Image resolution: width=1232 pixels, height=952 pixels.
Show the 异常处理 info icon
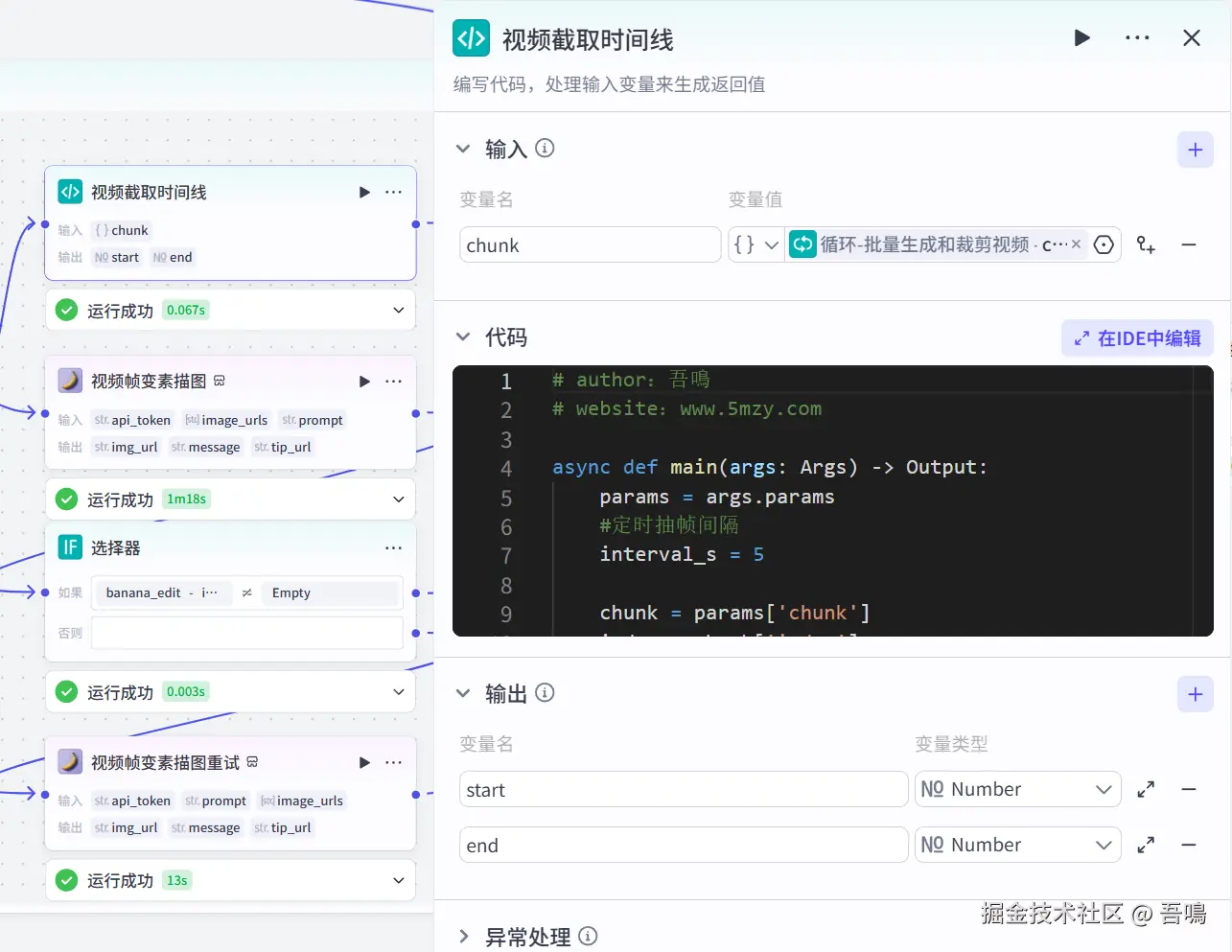coord(589,936)
